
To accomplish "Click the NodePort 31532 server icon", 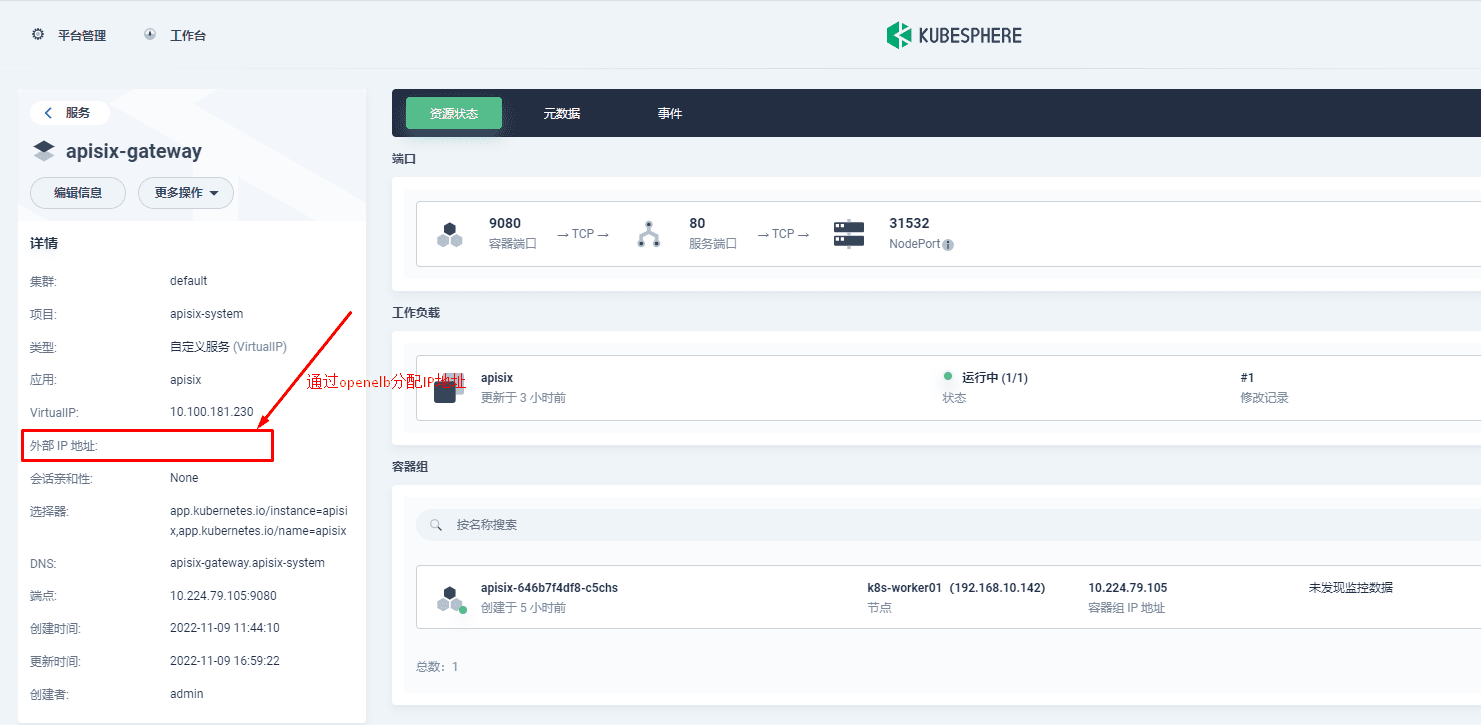I will [849, 234].
